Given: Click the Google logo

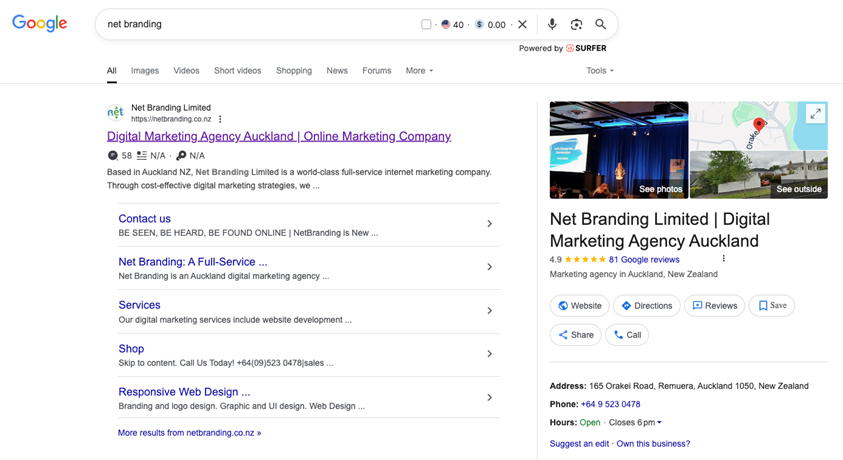Looking at the screenshot, I should [x=40, y=23].
